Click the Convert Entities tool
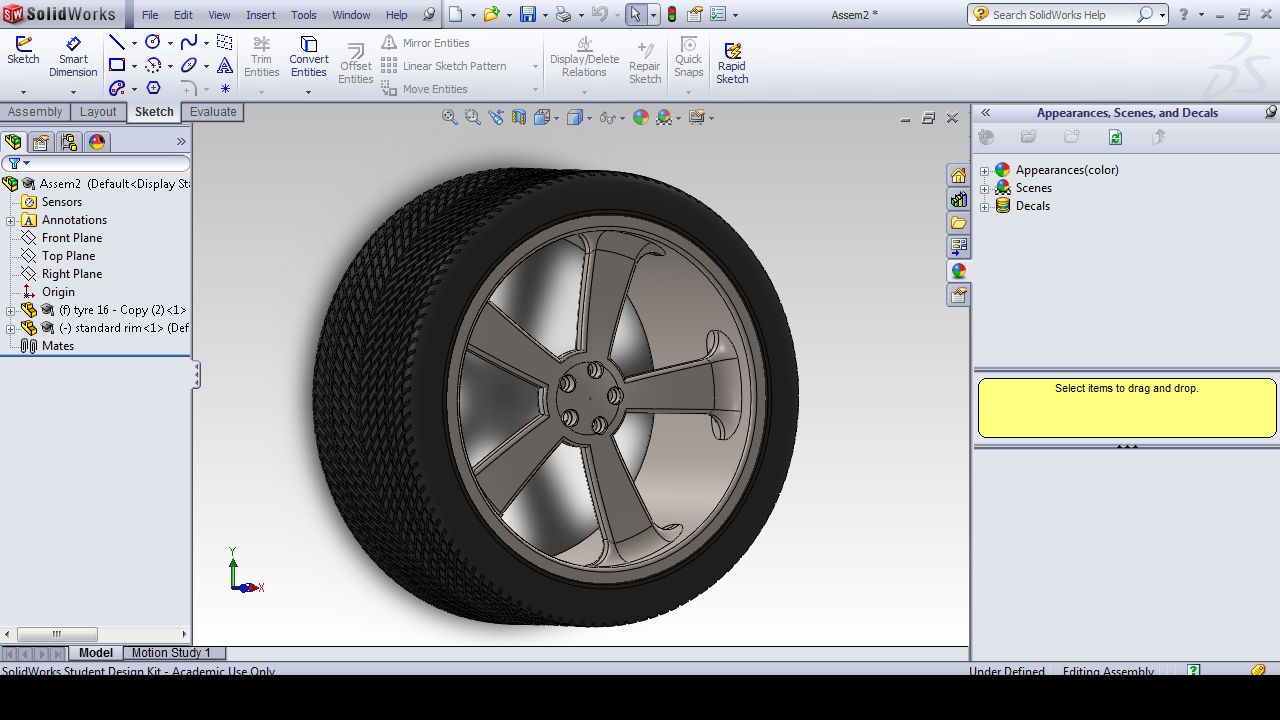Image resolution: width=1280 pixels, height=720 pixels. click(309, 57)
